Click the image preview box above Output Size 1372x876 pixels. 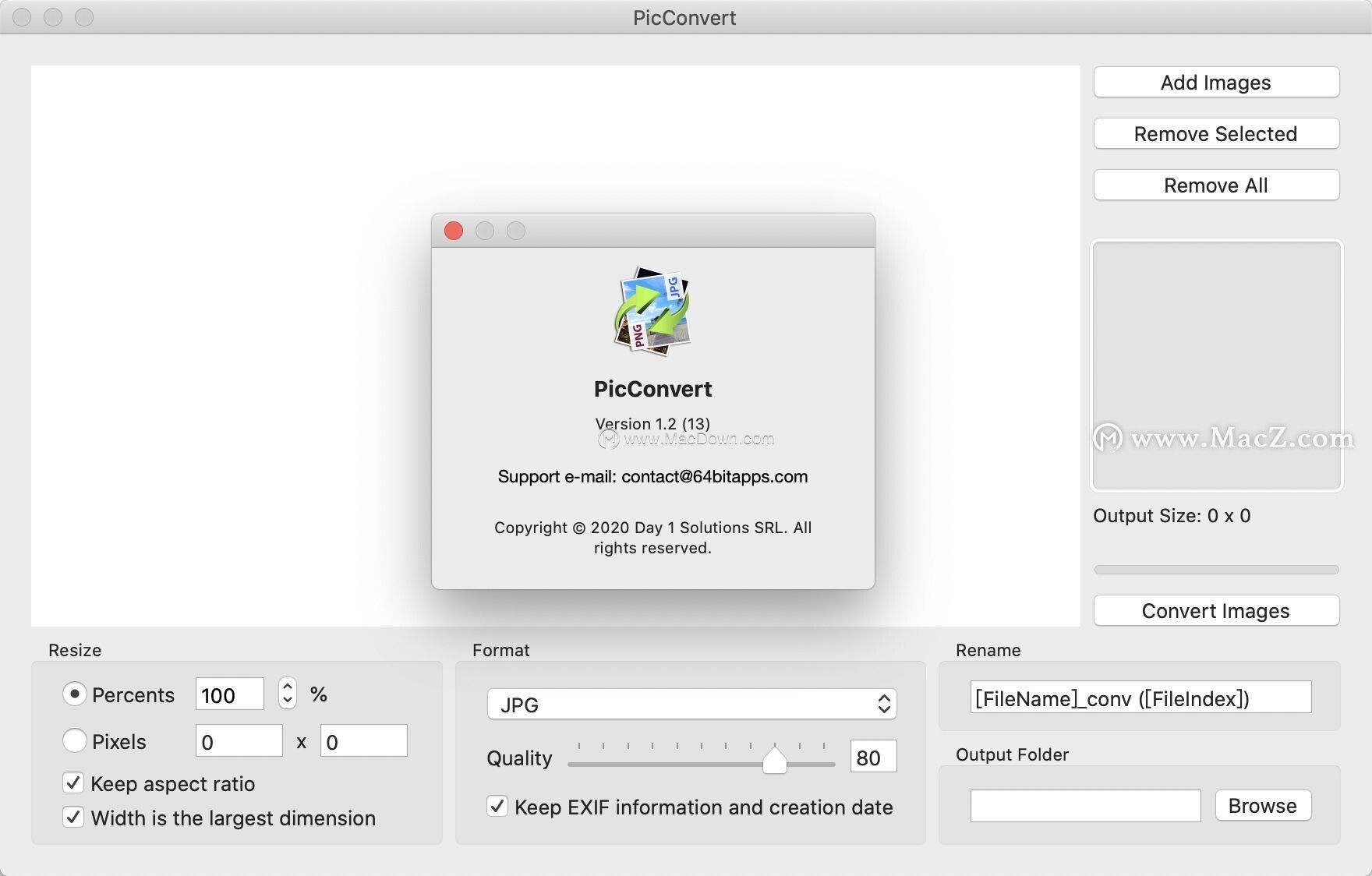pyautogui.click(x=1217, y=366)
